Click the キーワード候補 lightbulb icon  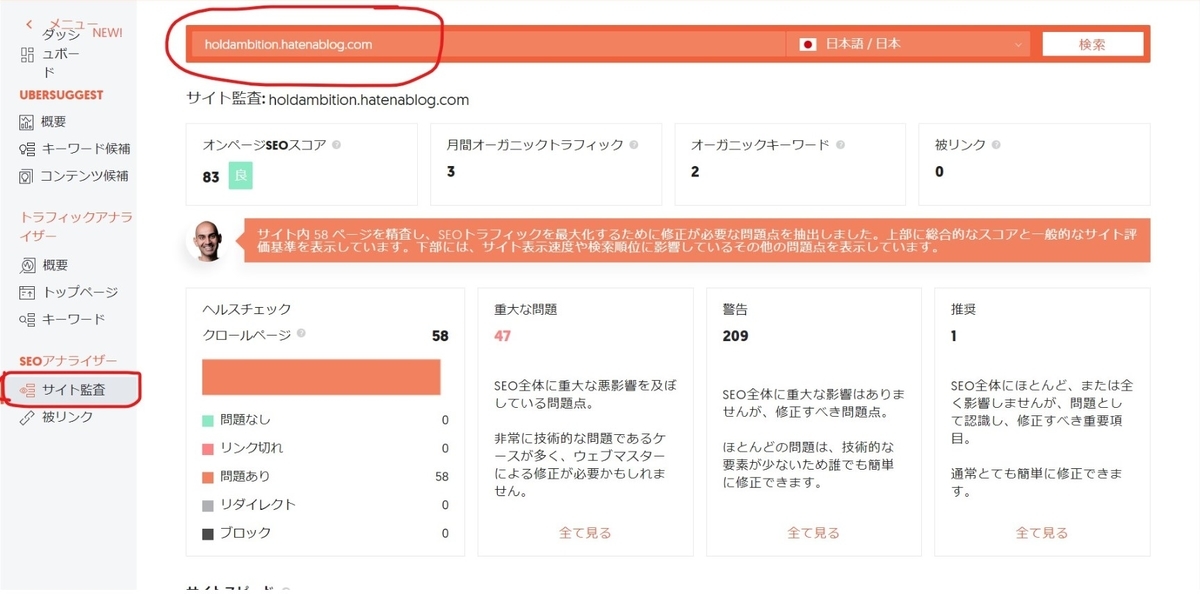click(x=27, y=149)
